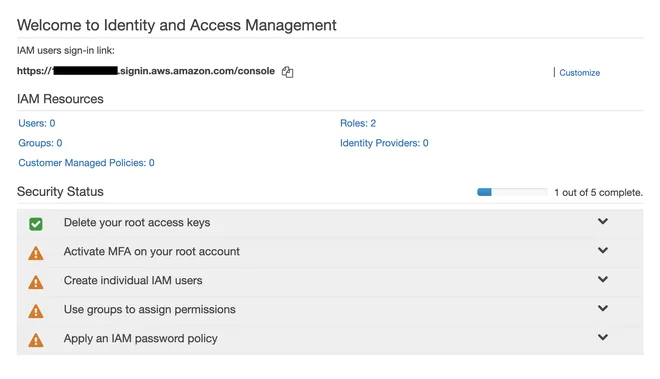Click the Apply an IAM password policy text
Viewport: 660px width, 379px height.
coord(141,339)
